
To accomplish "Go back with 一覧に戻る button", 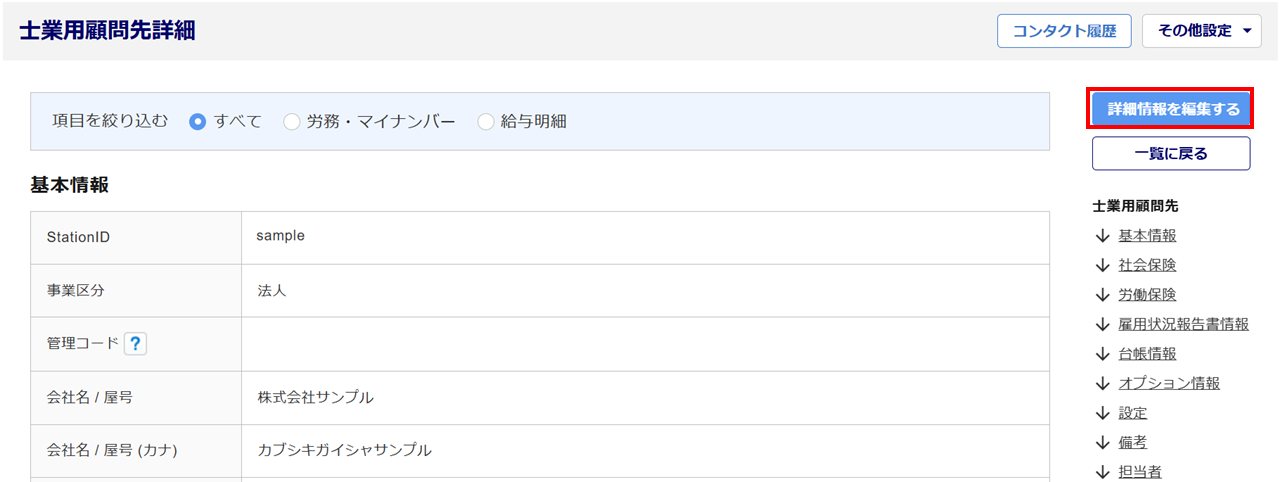I will [1170, 154].
